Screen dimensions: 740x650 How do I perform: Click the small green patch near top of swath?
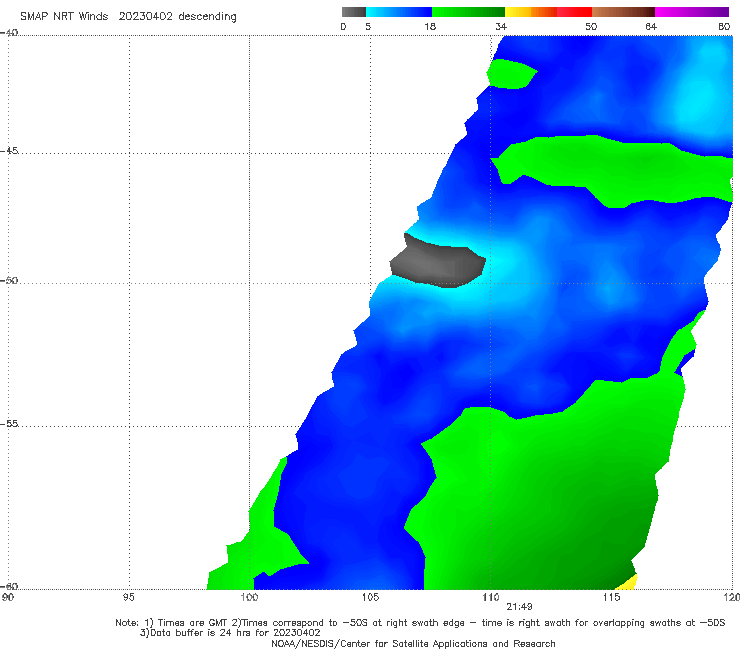pyautogui.click(x=511, y=74)
